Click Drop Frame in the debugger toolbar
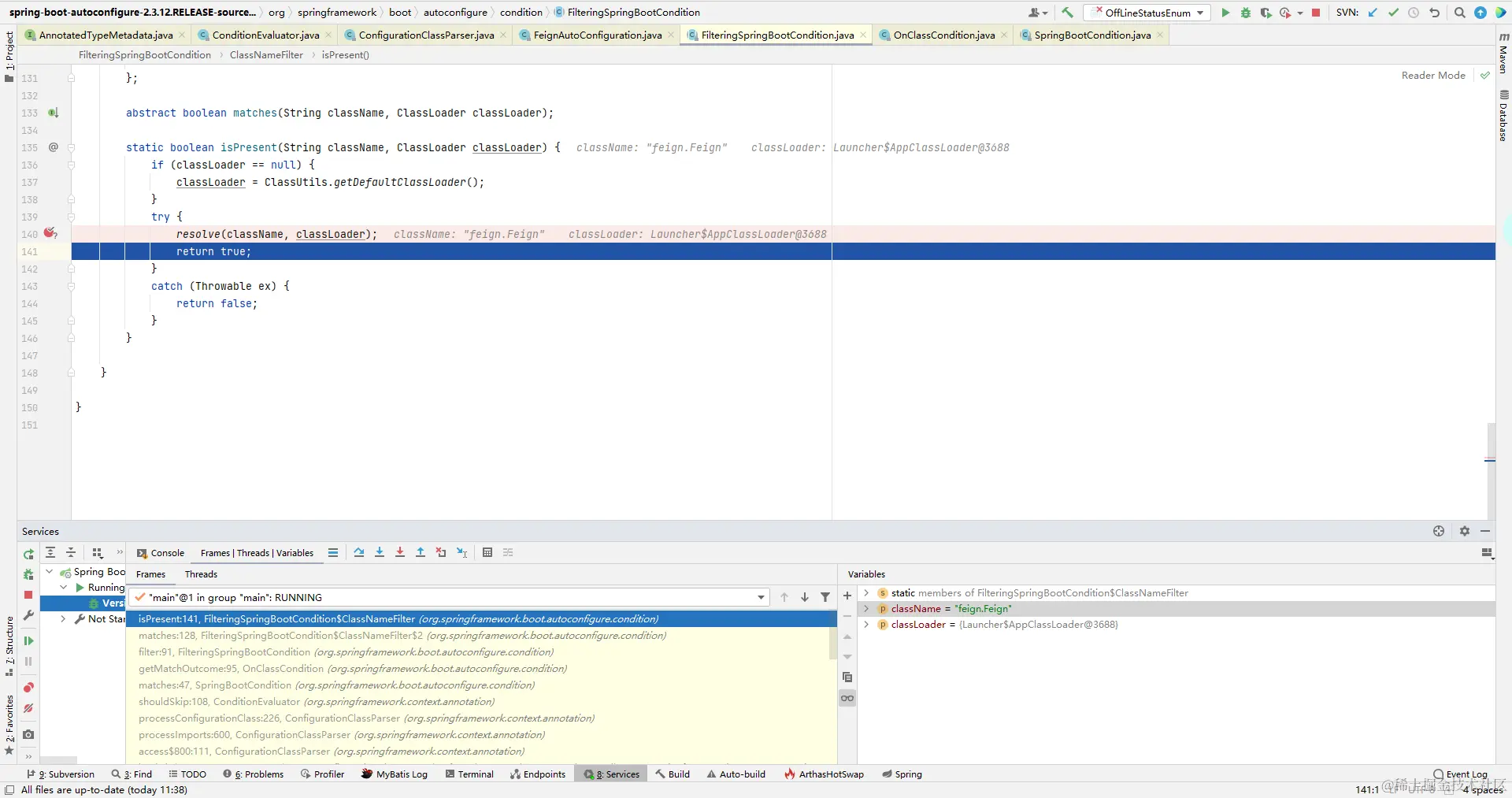The image size is (1512, 798). (441, 552)
